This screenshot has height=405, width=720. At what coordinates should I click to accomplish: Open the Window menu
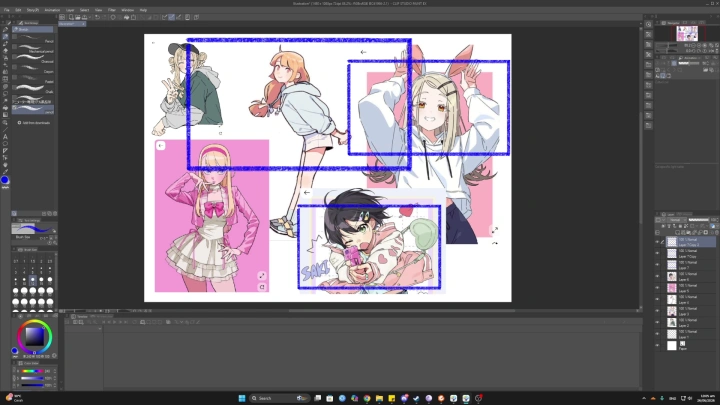point(127,10)
